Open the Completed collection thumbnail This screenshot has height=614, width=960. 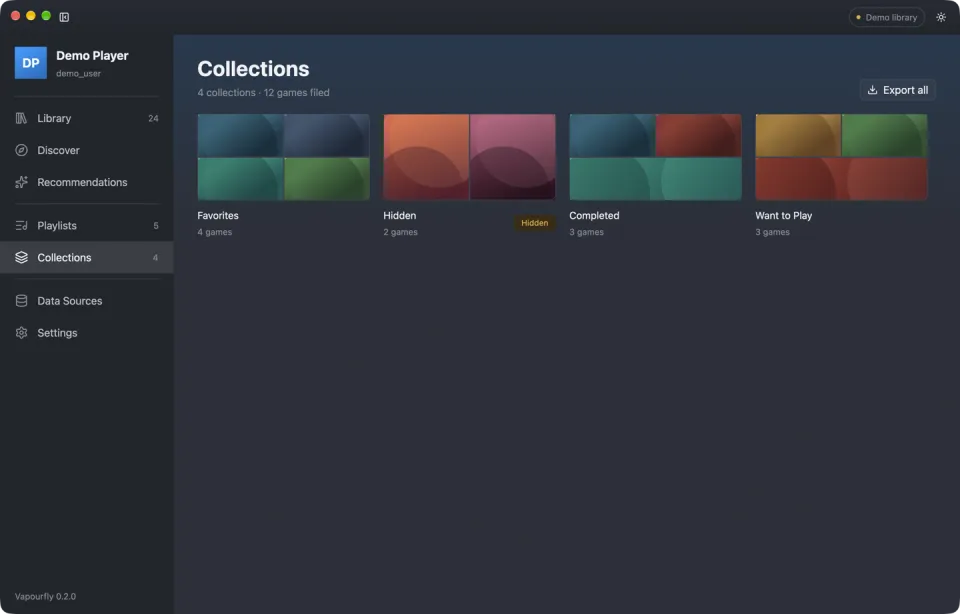point(655,157)
